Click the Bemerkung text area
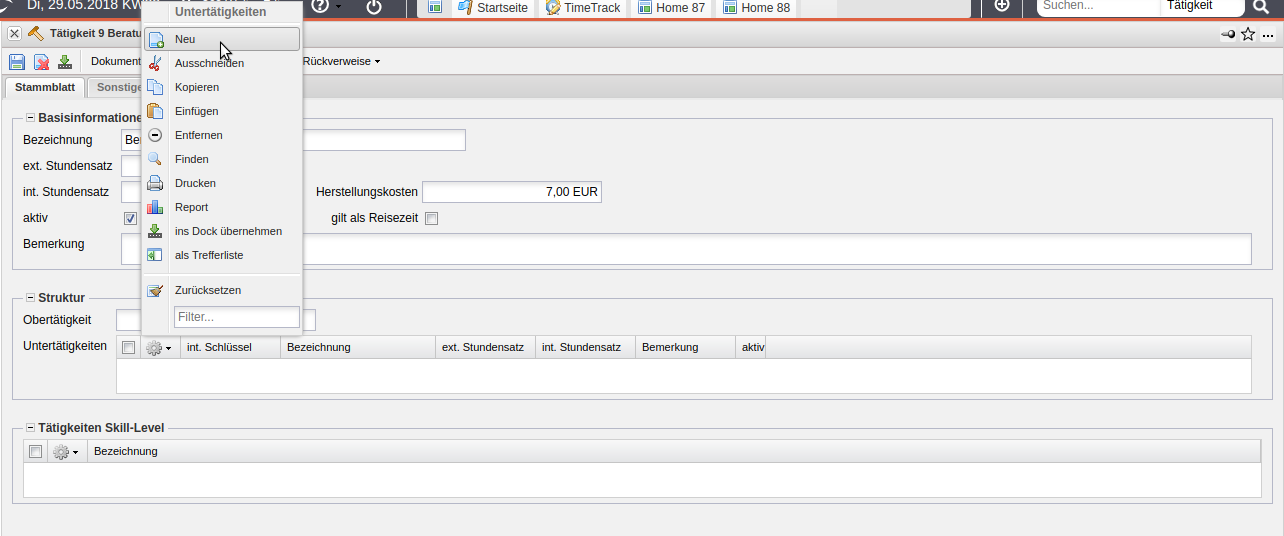 point(686,249)
